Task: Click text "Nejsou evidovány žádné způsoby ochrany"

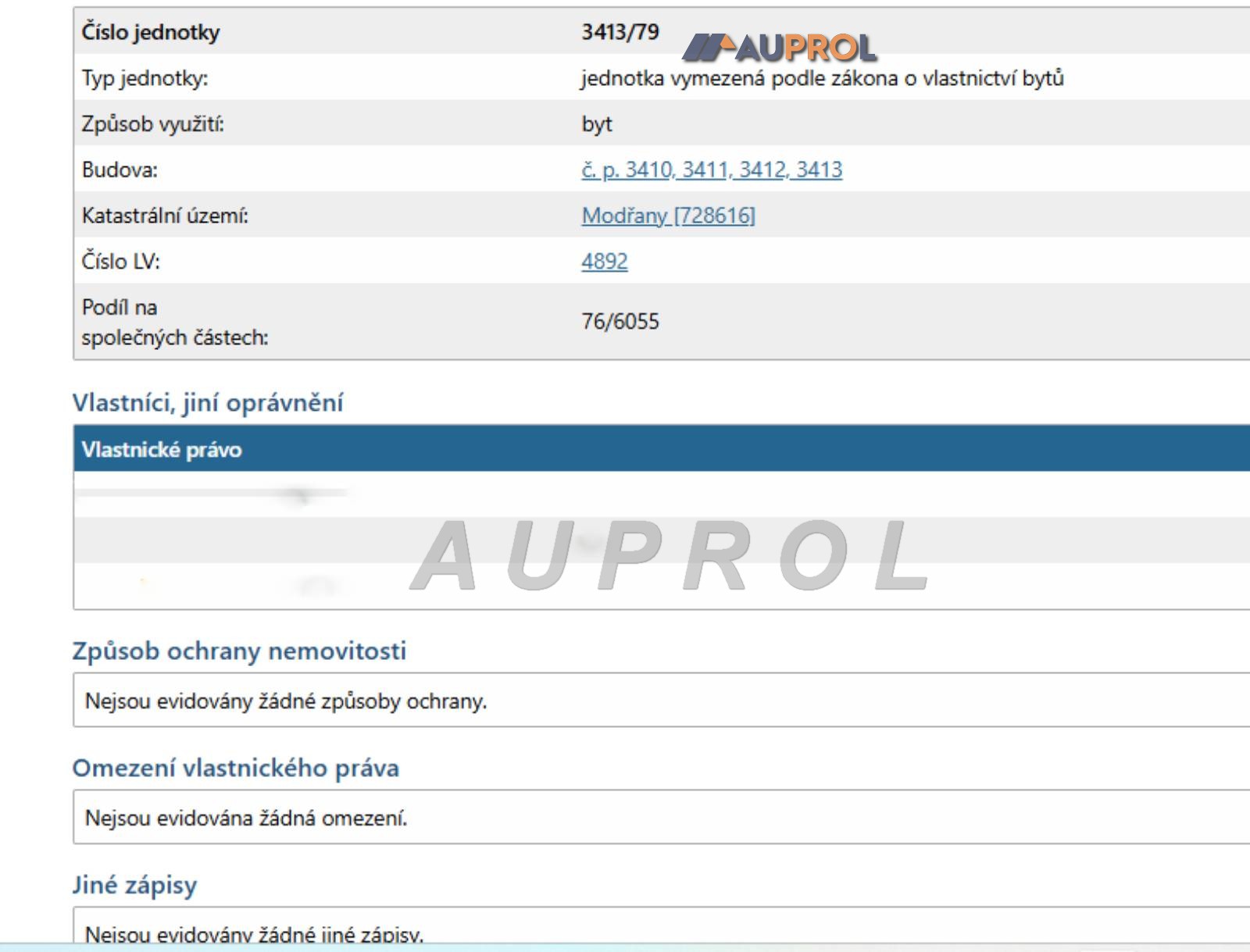Action: pos(285,701)
